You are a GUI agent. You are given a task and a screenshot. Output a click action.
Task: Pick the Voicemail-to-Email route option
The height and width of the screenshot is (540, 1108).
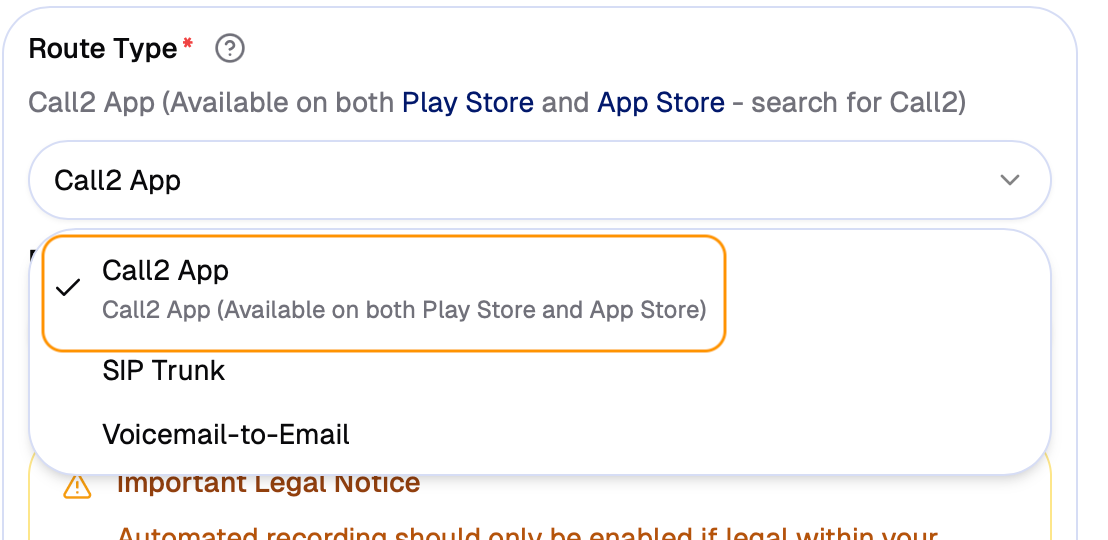(x=226, y=435)
